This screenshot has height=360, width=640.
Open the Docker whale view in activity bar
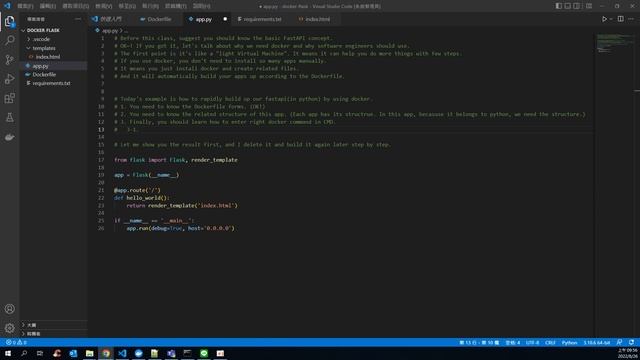[9, 137]
